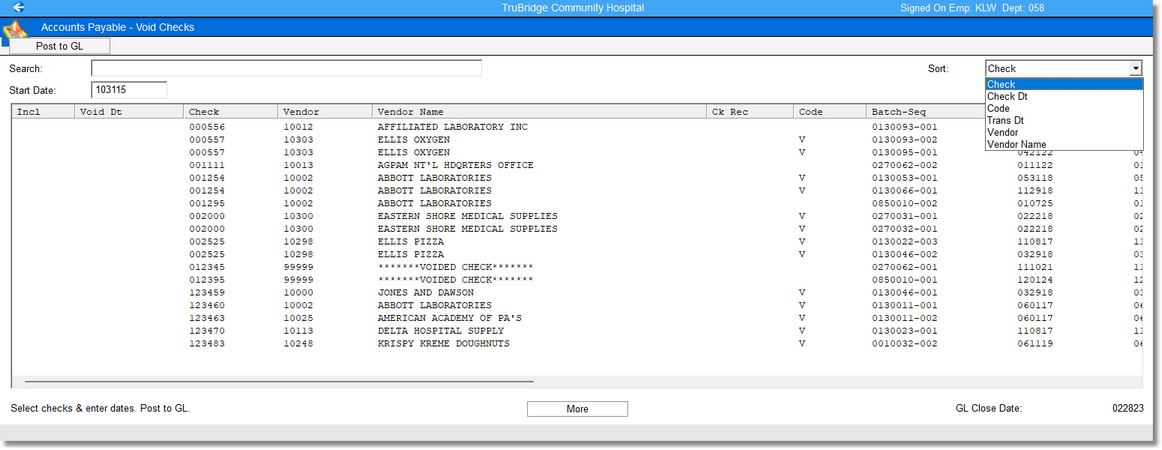Click the V code for Krispy Kreme row
Screen dimensions: 1162x450
click(x=801, y=344)
